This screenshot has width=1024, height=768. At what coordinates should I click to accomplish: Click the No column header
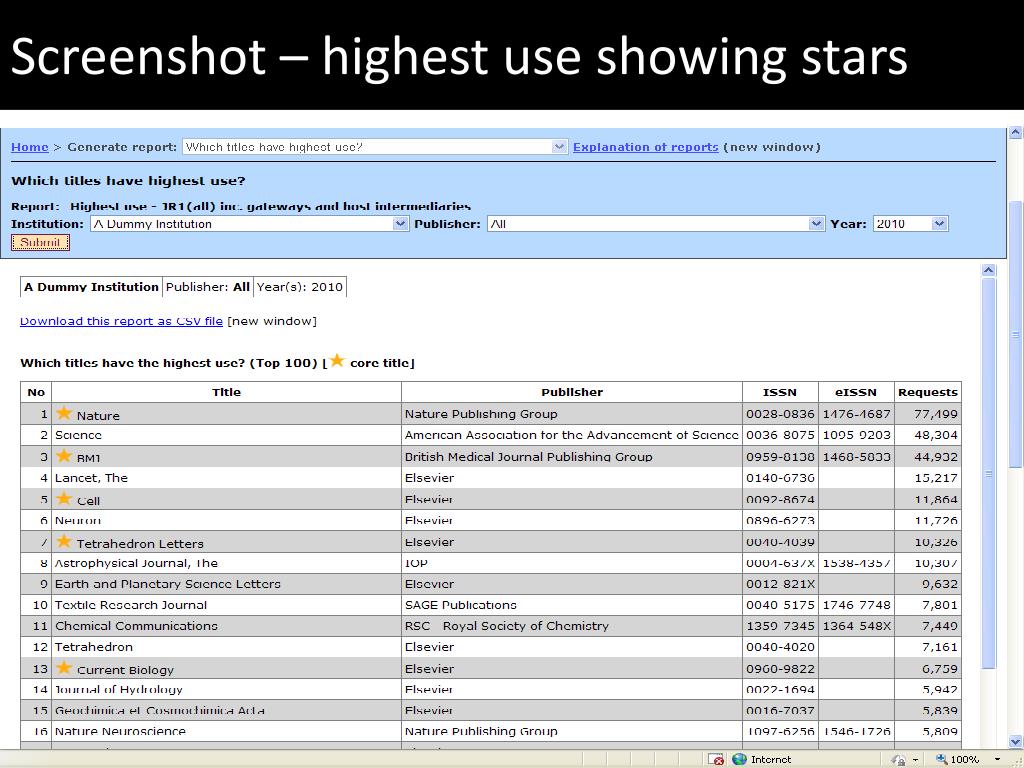click(36, 392)
